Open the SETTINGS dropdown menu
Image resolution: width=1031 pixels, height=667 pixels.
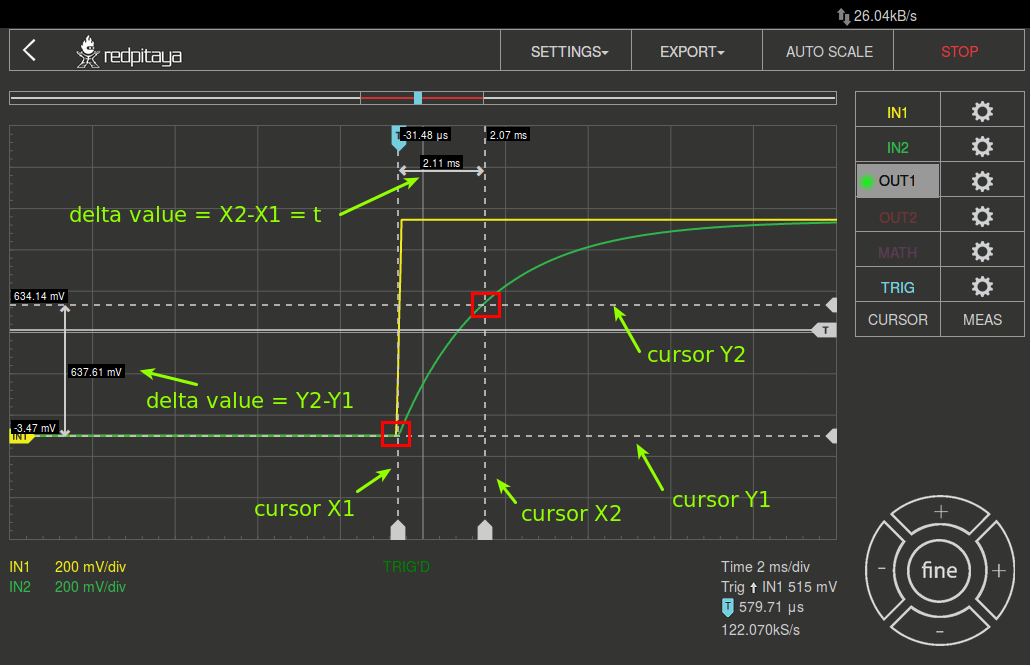point(569,51)
